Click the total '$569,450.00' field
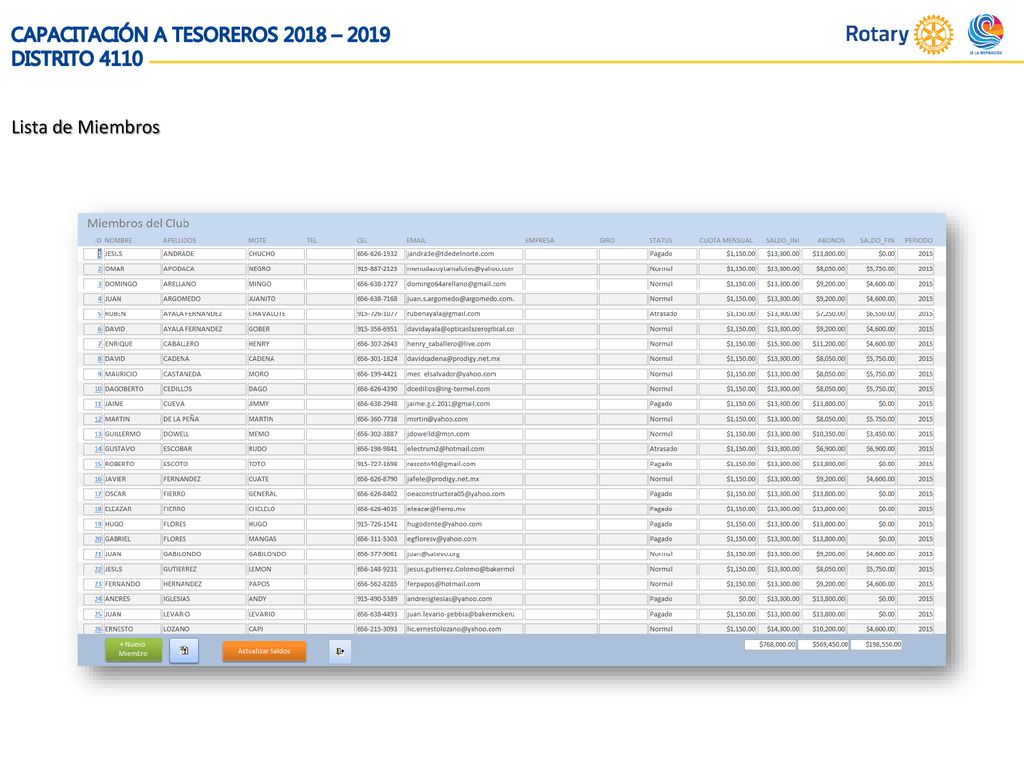The width and height of the screenshot is (1024, 768). pos(824,645)
